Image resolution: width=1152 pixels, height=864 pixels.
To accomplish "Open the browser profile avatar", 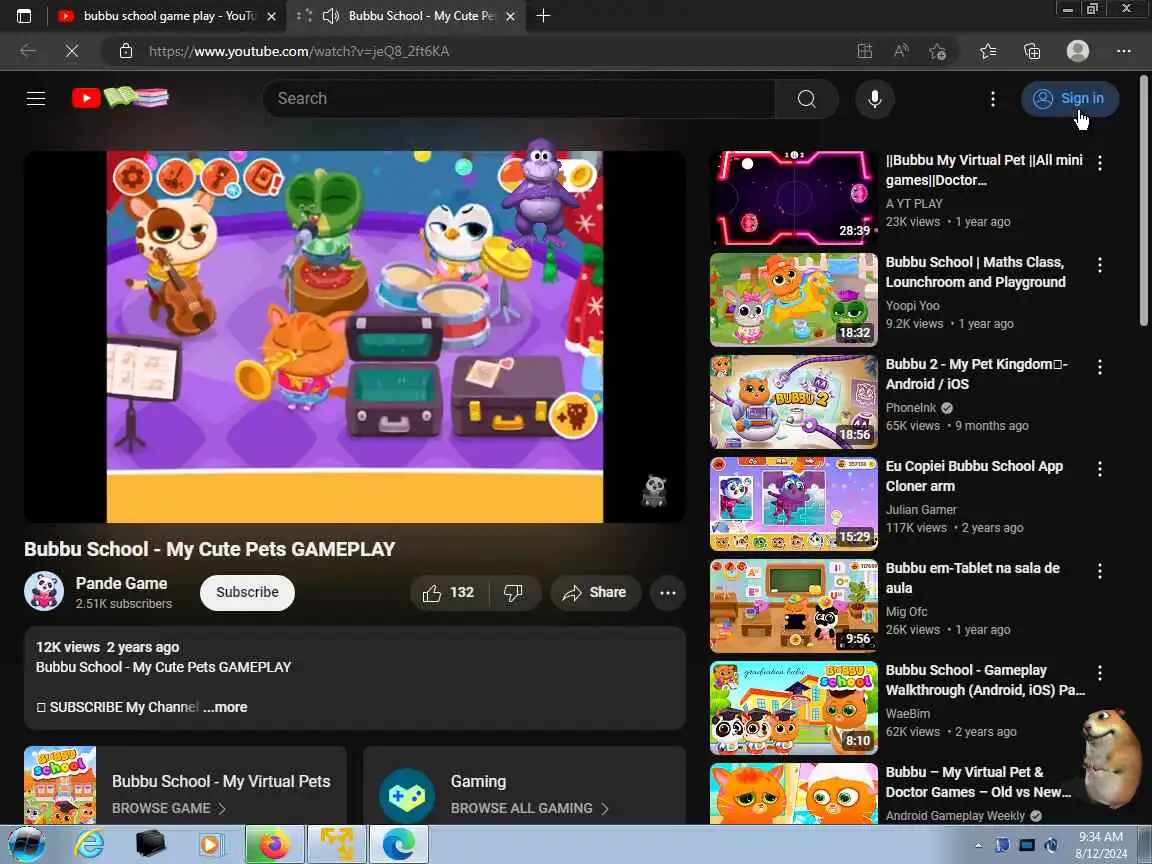I will tap(1078, 51).
